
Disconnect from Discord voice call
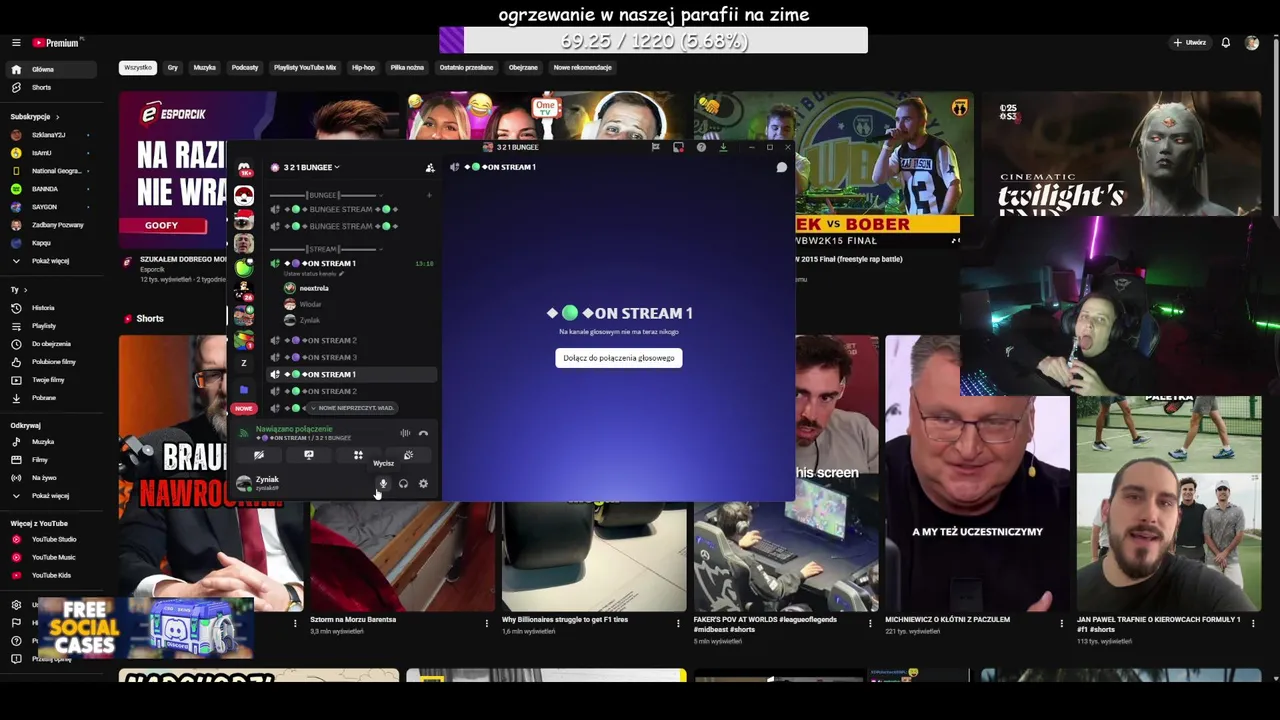[x=423, y=433]
